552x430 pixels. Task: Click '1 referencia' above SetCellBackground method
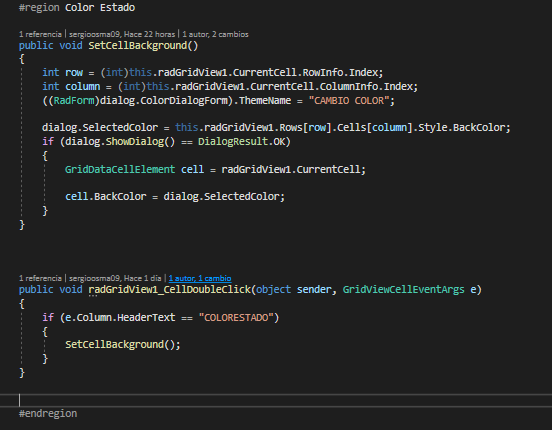point(40,34)
